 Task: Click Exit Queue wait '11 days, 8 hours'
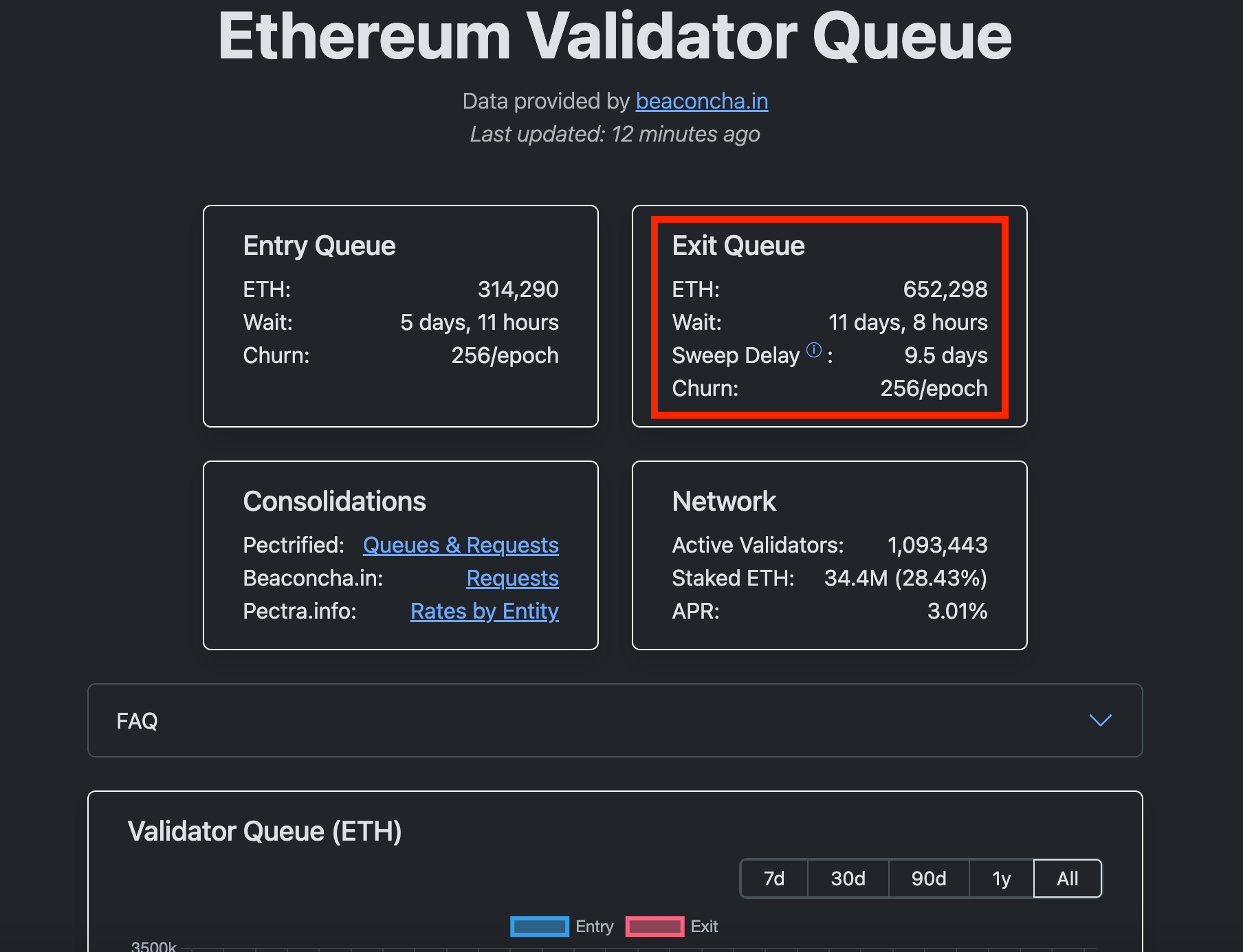tap(908, 322)
